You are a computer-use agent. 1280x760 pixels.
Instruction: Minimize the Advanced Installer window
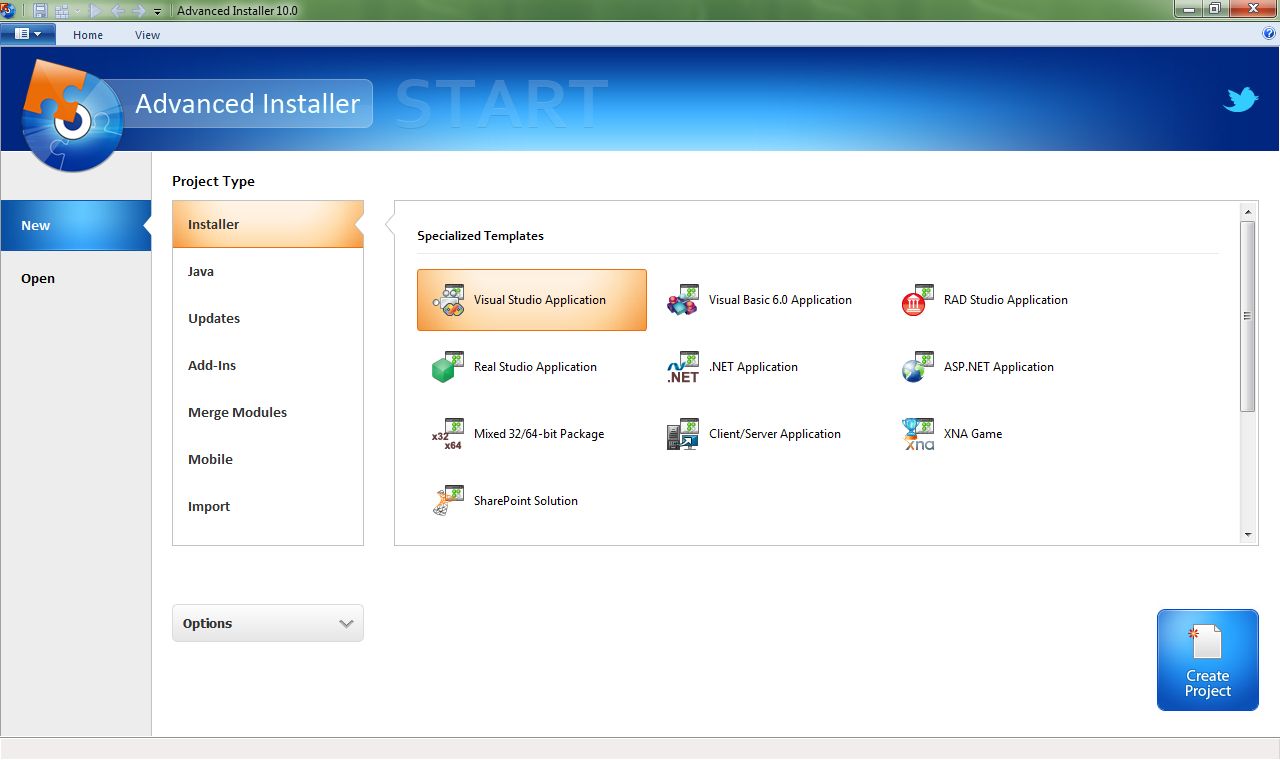(x=1190, y=9)
